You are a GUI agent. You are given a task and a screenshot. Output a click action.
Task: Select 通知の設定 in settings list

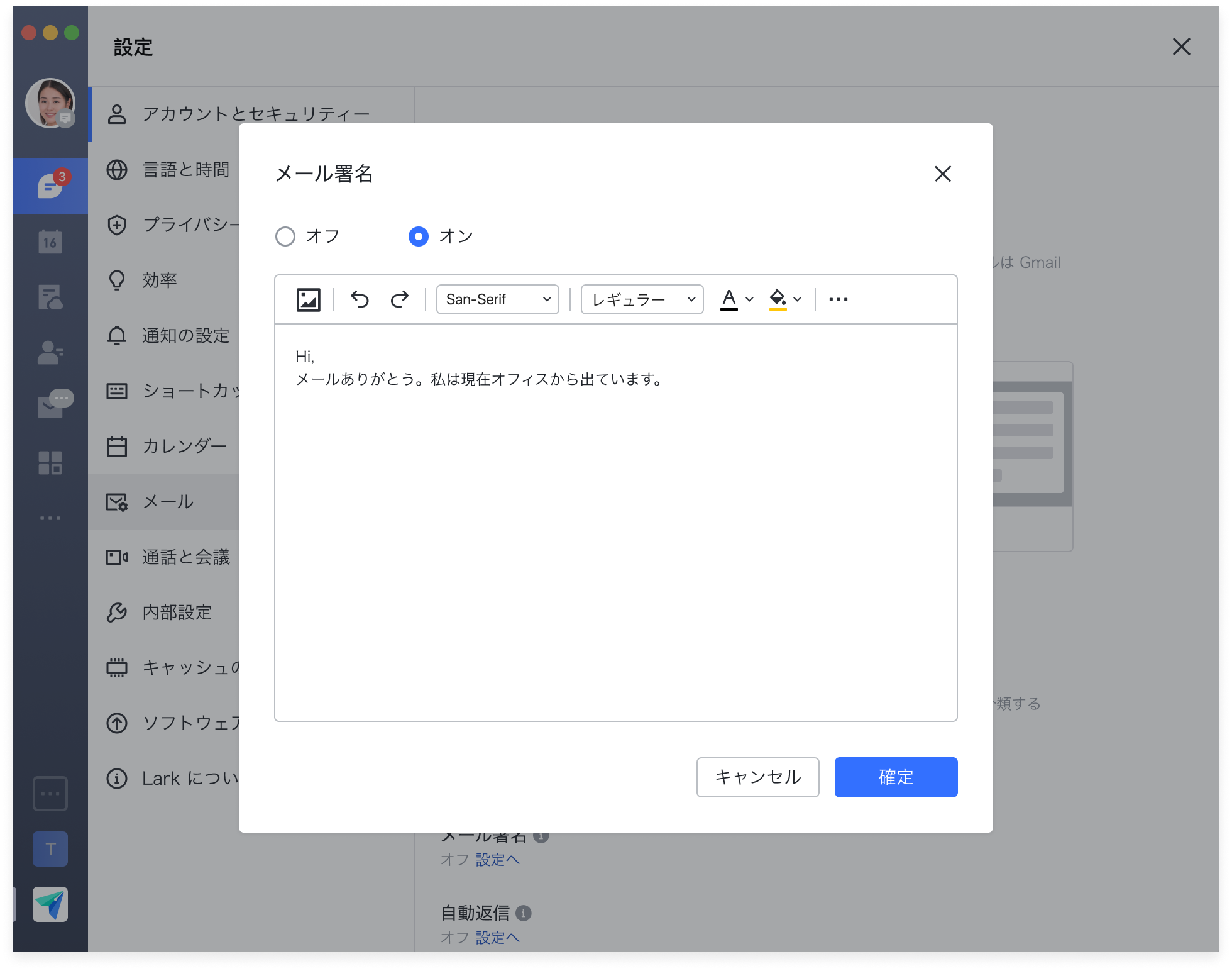click(185, 336)
